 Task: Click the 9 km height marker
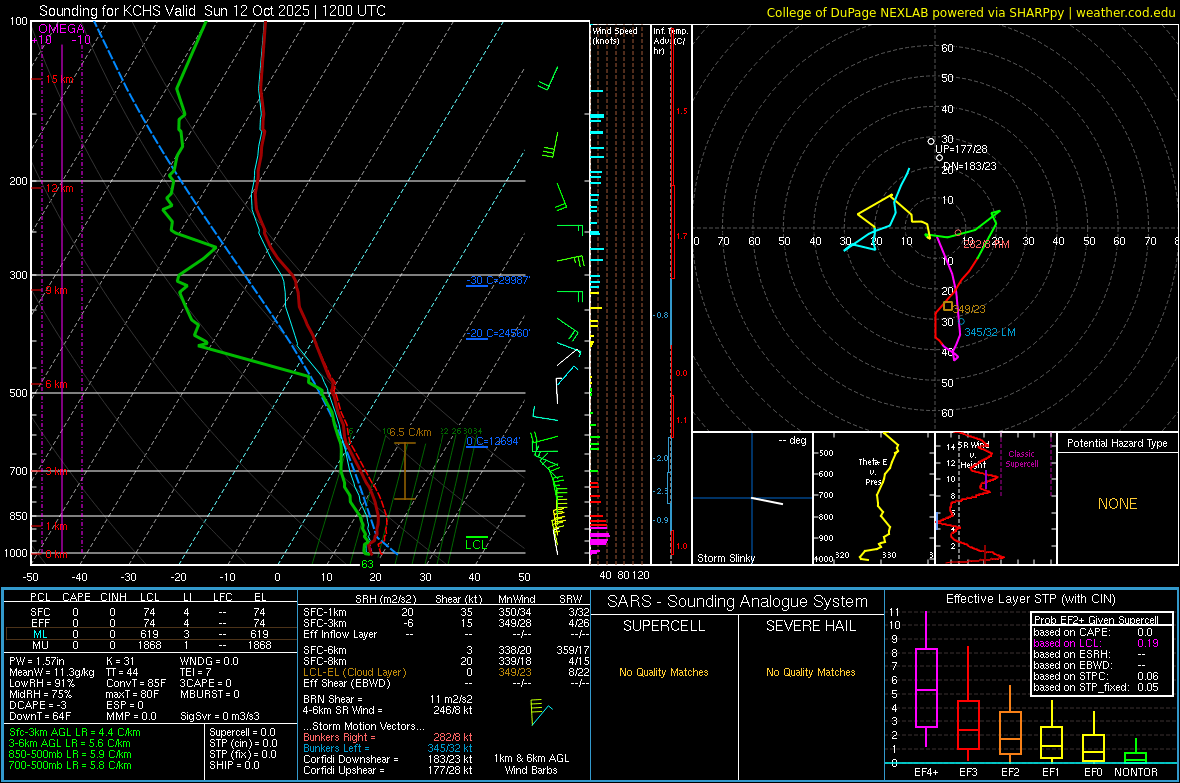pyautogui.click(x=56, y=290)
